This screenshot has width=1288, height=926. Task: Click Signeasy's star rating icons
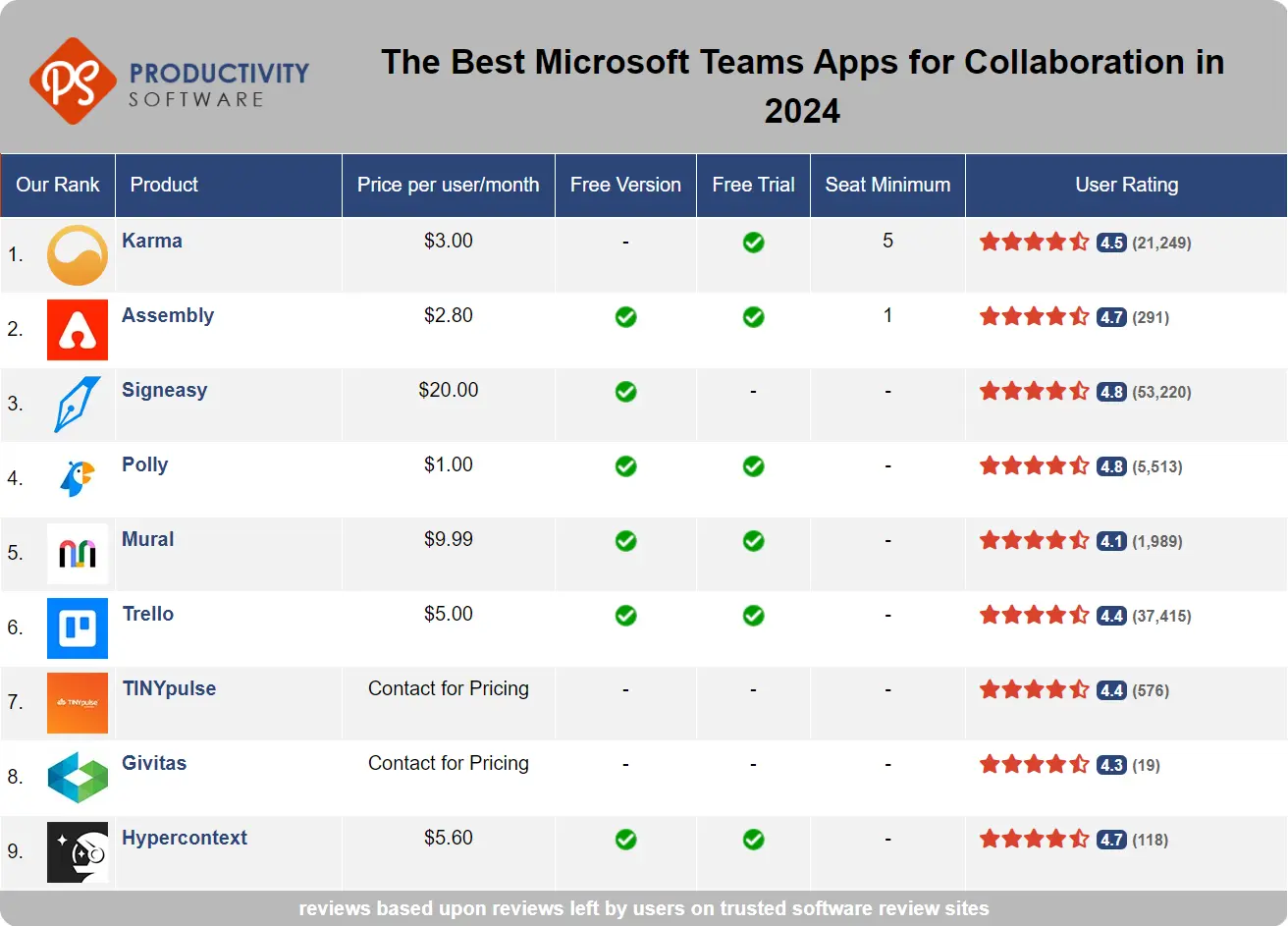(1035, 391)
